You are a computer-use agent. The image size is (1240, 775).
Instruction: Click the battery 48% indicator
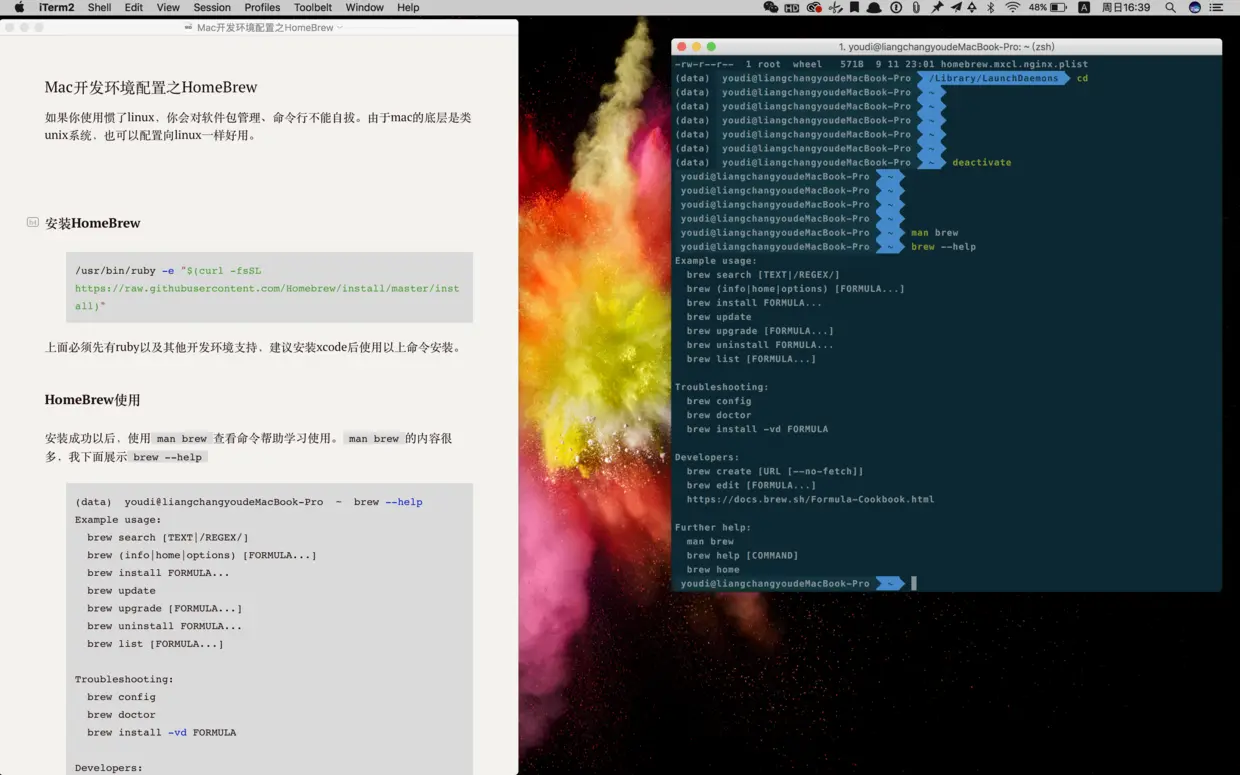[1048, 7]
